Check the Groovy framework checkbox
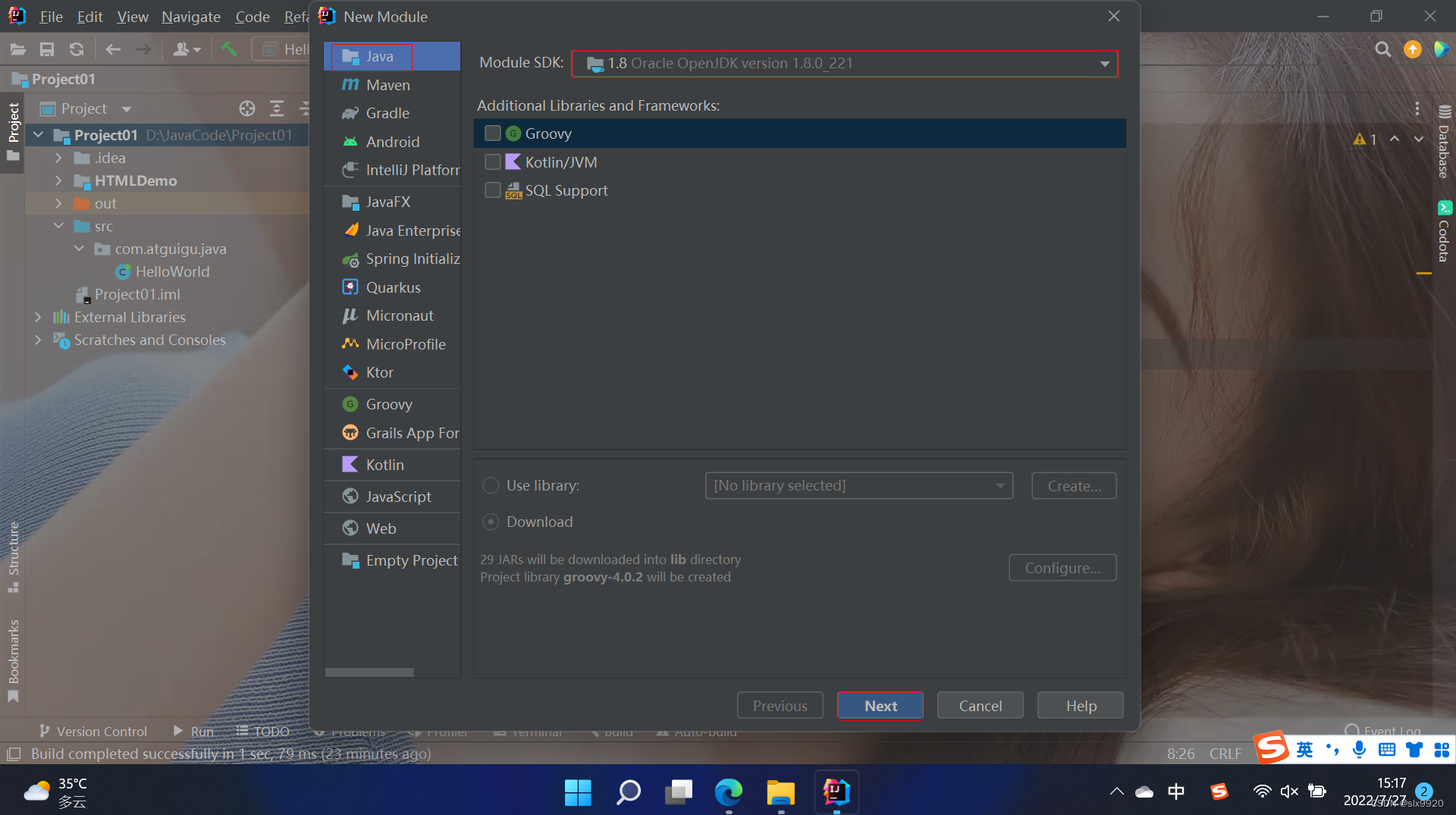Viewport: 1456px width, 815px height. (x=493, y=133)
